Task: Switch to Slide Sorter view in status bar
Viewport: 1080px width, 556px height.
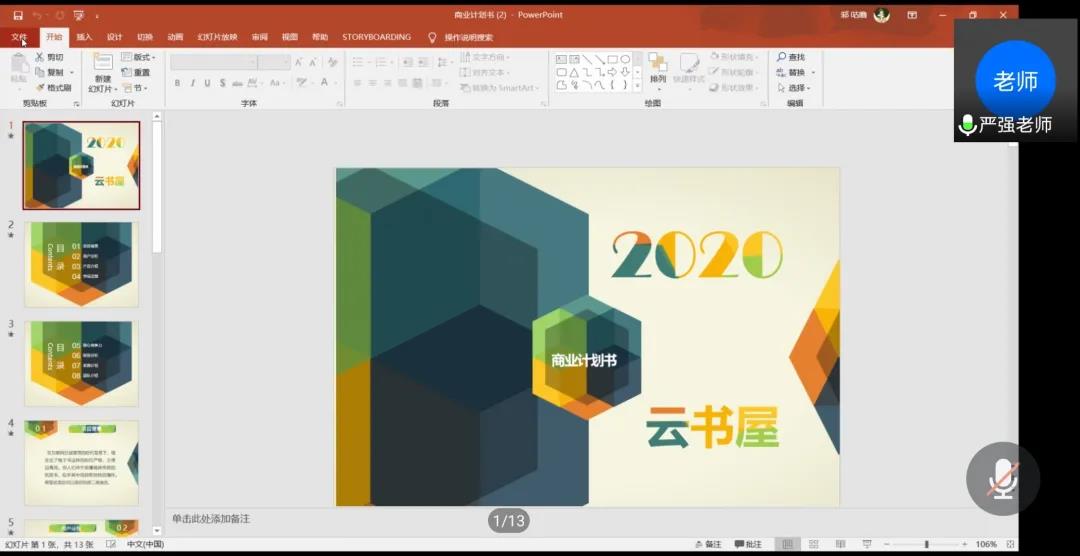Action: tap(812, 544)
